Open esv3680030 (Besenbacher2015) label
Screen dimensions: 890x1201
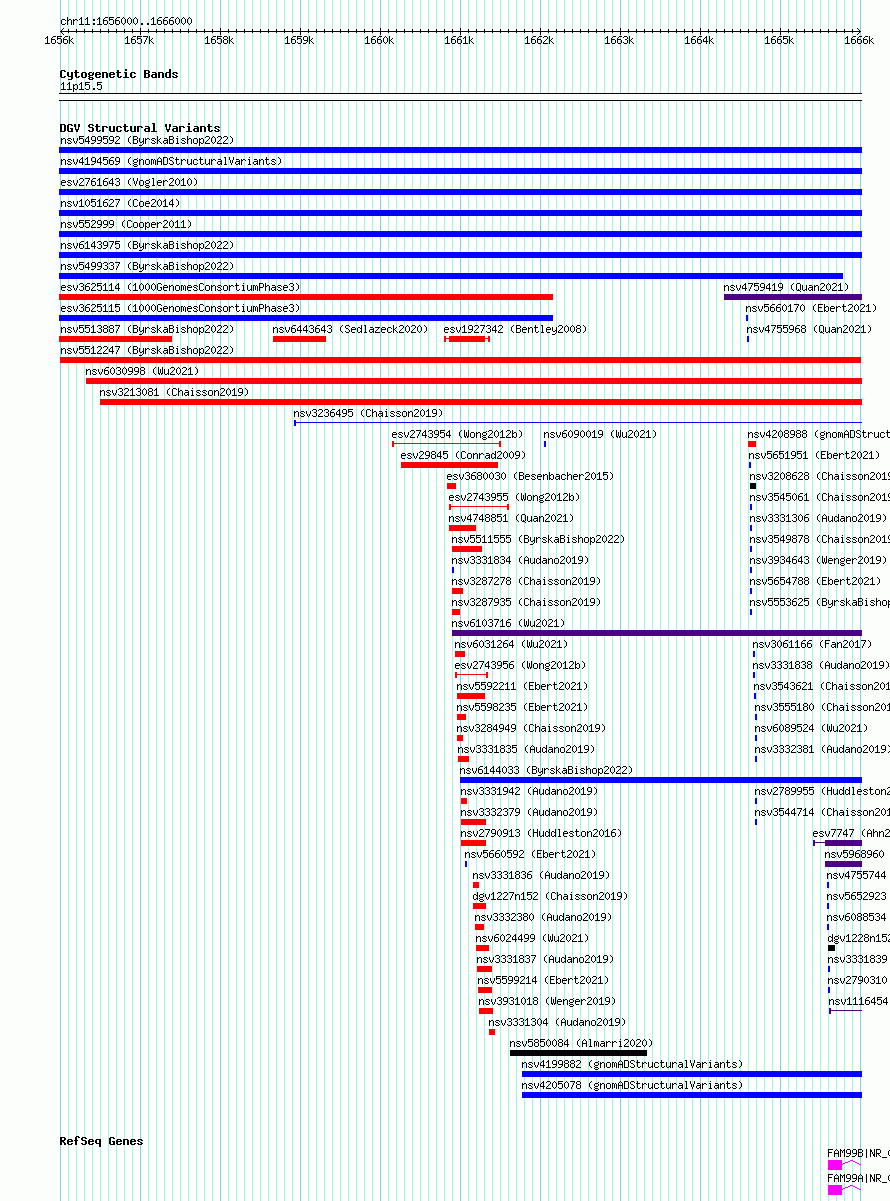(530, 477)
